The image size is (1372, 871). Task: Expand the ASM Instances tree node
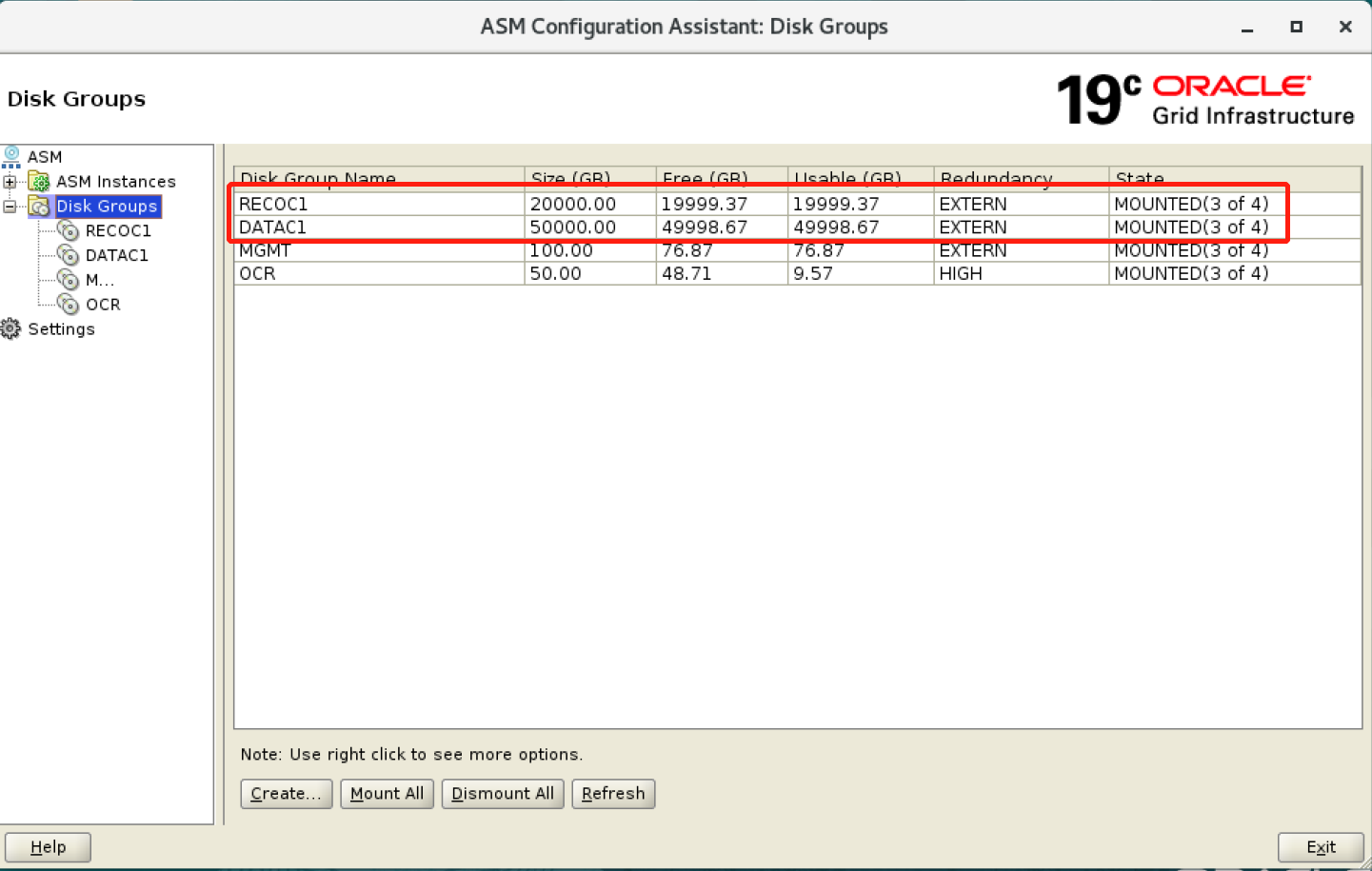coord(10,182)
